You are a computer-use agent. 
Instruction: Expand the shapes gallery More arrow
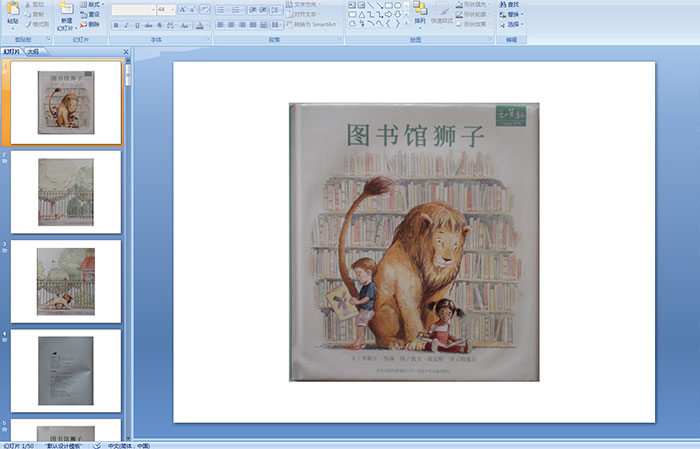point(406,24)
